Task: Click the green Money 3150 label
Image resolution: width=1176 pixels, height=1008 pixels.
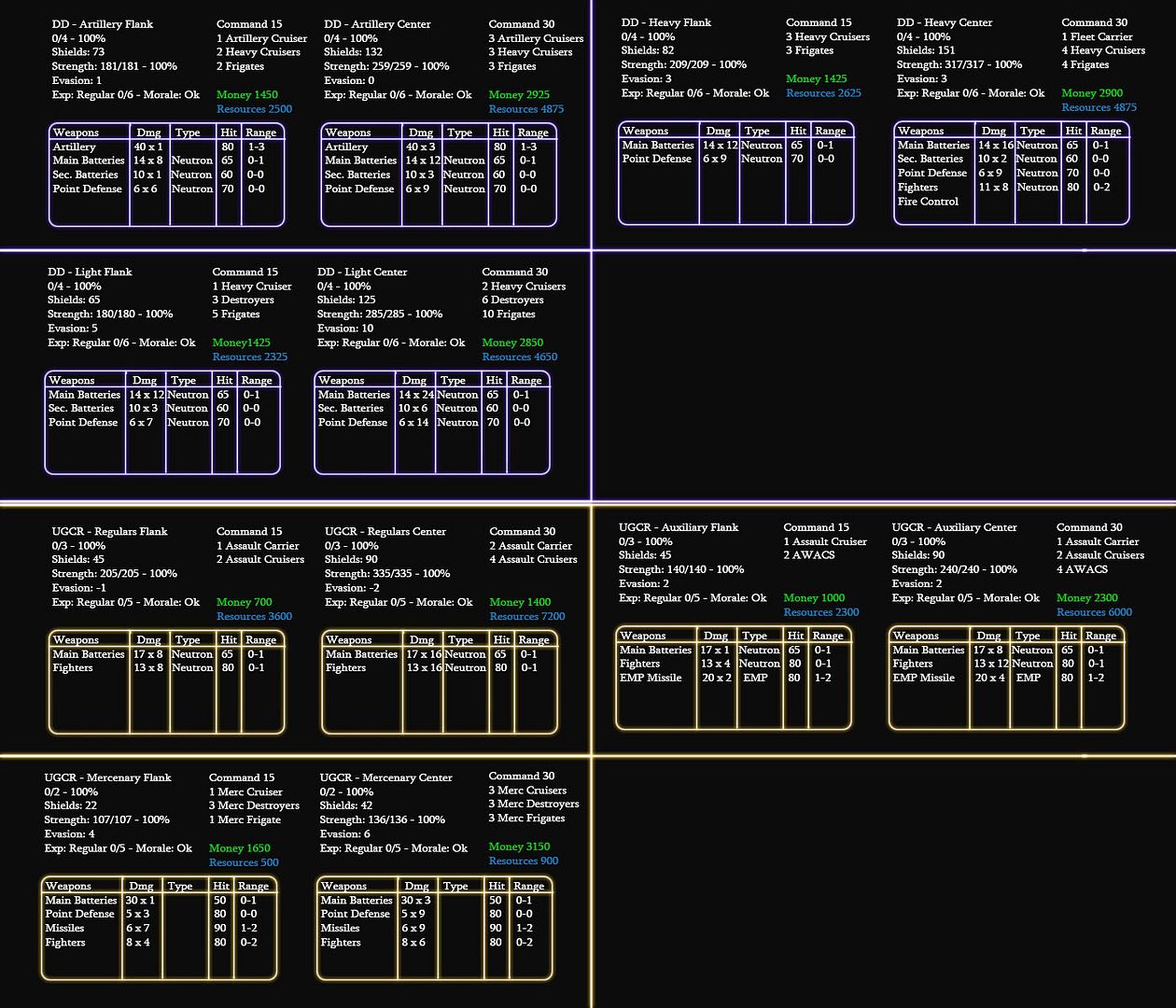Action: click(x=519, y=847)
